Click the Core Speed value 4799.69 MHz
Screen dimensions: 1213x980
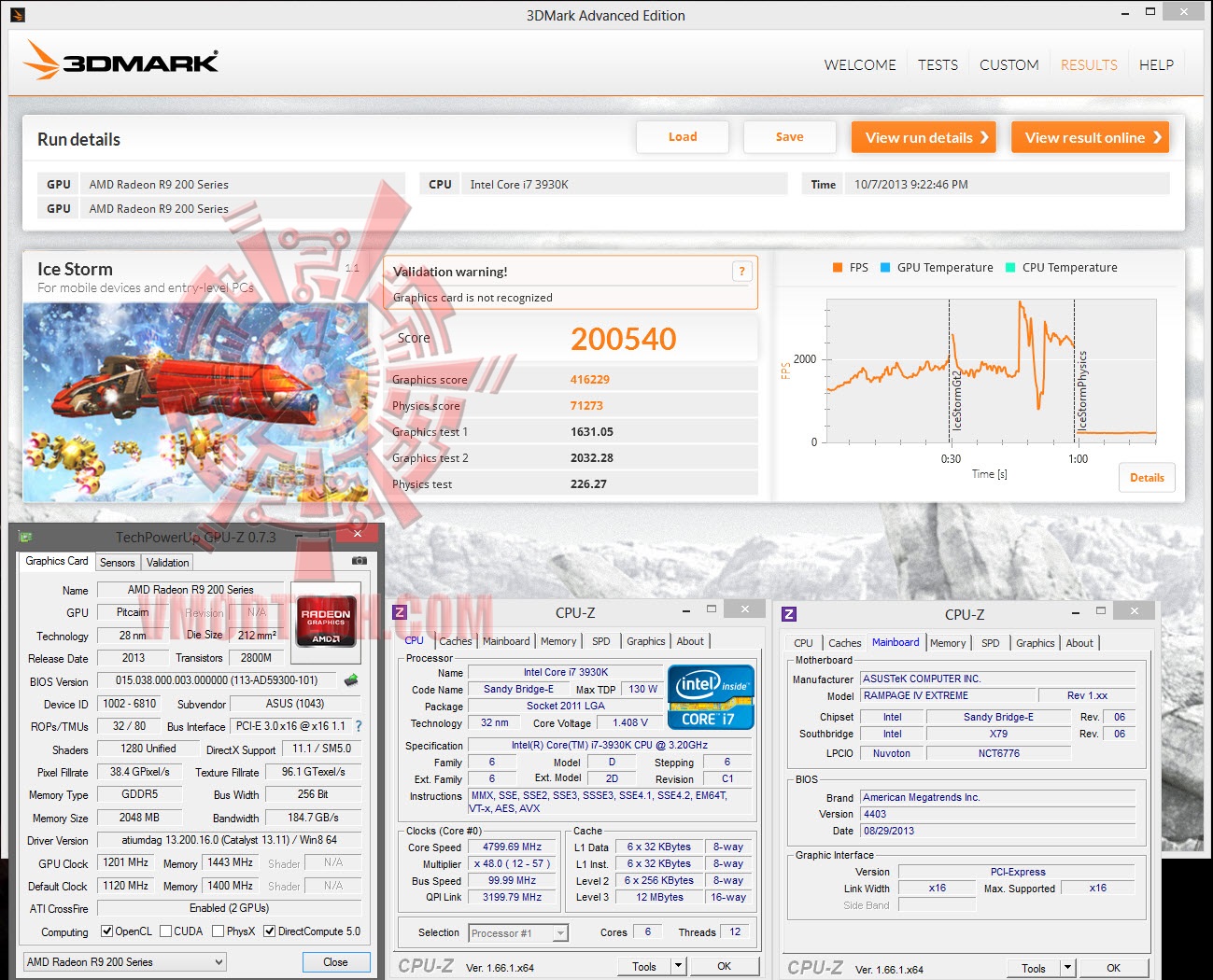click(x=513, y=847)
